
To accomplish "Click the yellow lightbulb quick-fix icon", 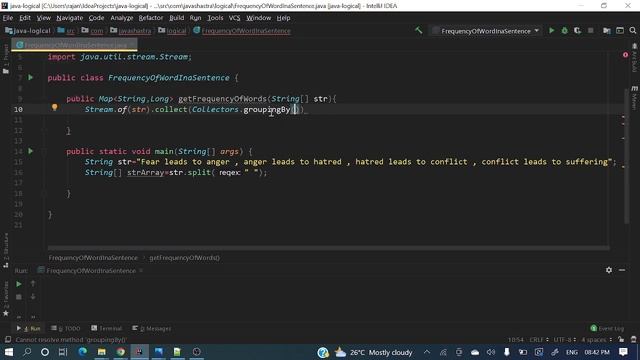I will coord(54,107).
